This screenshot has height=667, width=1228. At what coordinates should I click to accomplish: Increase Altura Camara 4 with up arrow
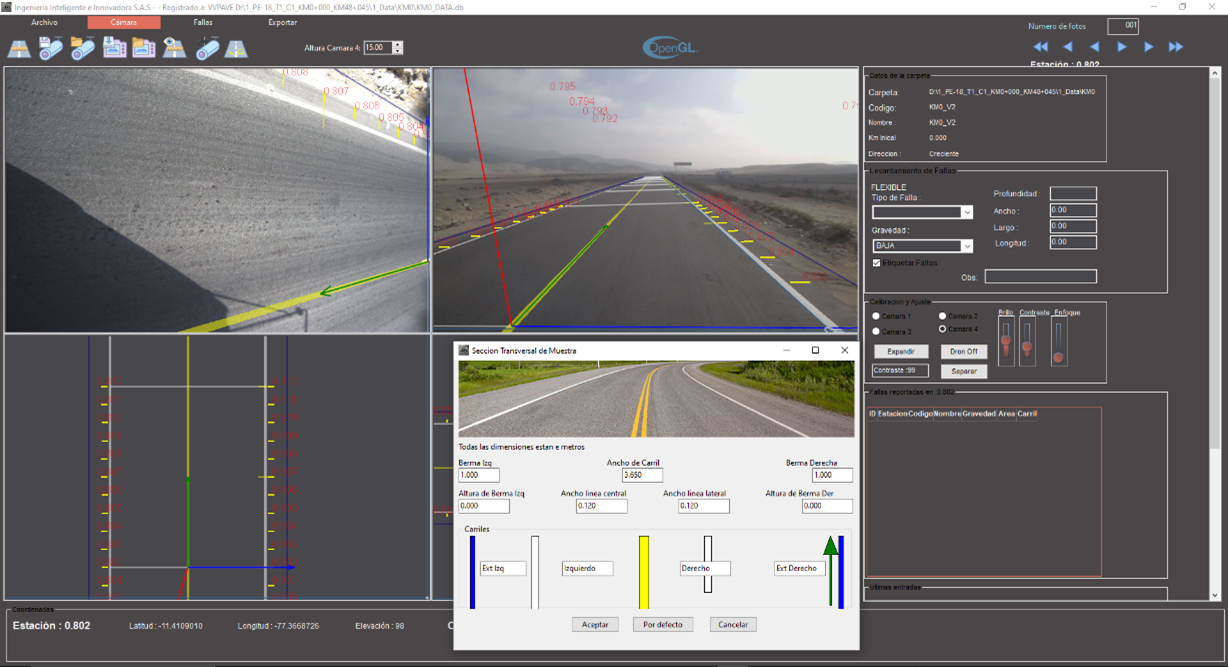[x=398, y=45]
